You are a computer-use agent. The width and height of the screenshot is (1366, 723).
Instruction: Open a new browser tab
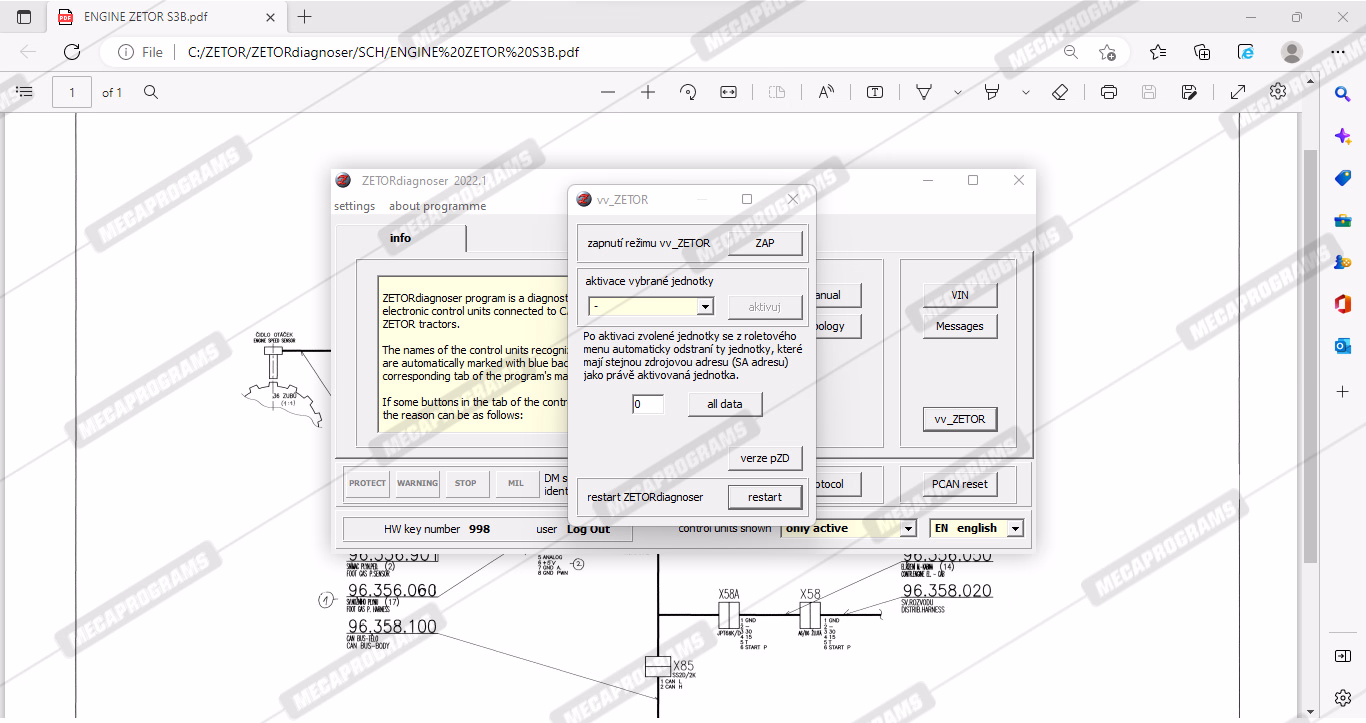(x=305, y=17)
